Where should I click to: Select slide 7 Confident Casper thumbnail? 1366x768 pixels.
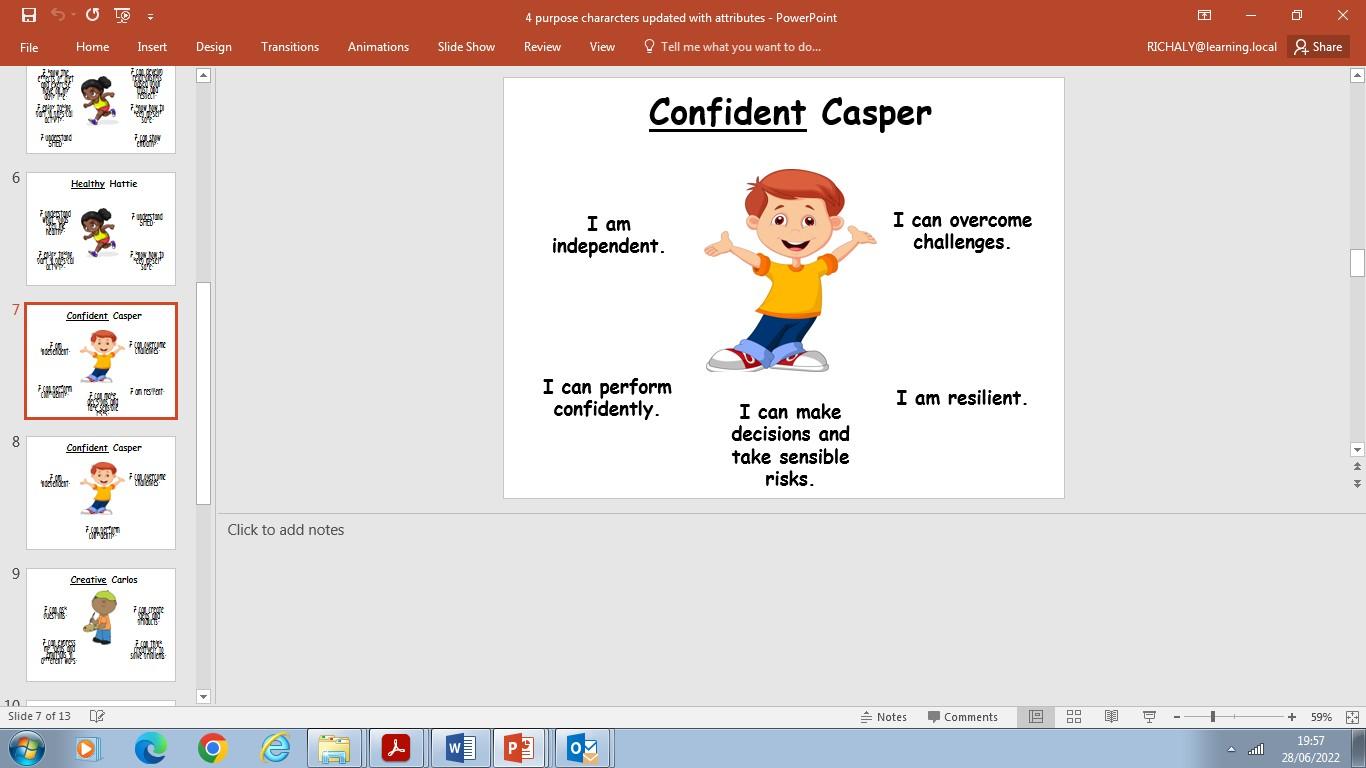(x=101, y=361)
